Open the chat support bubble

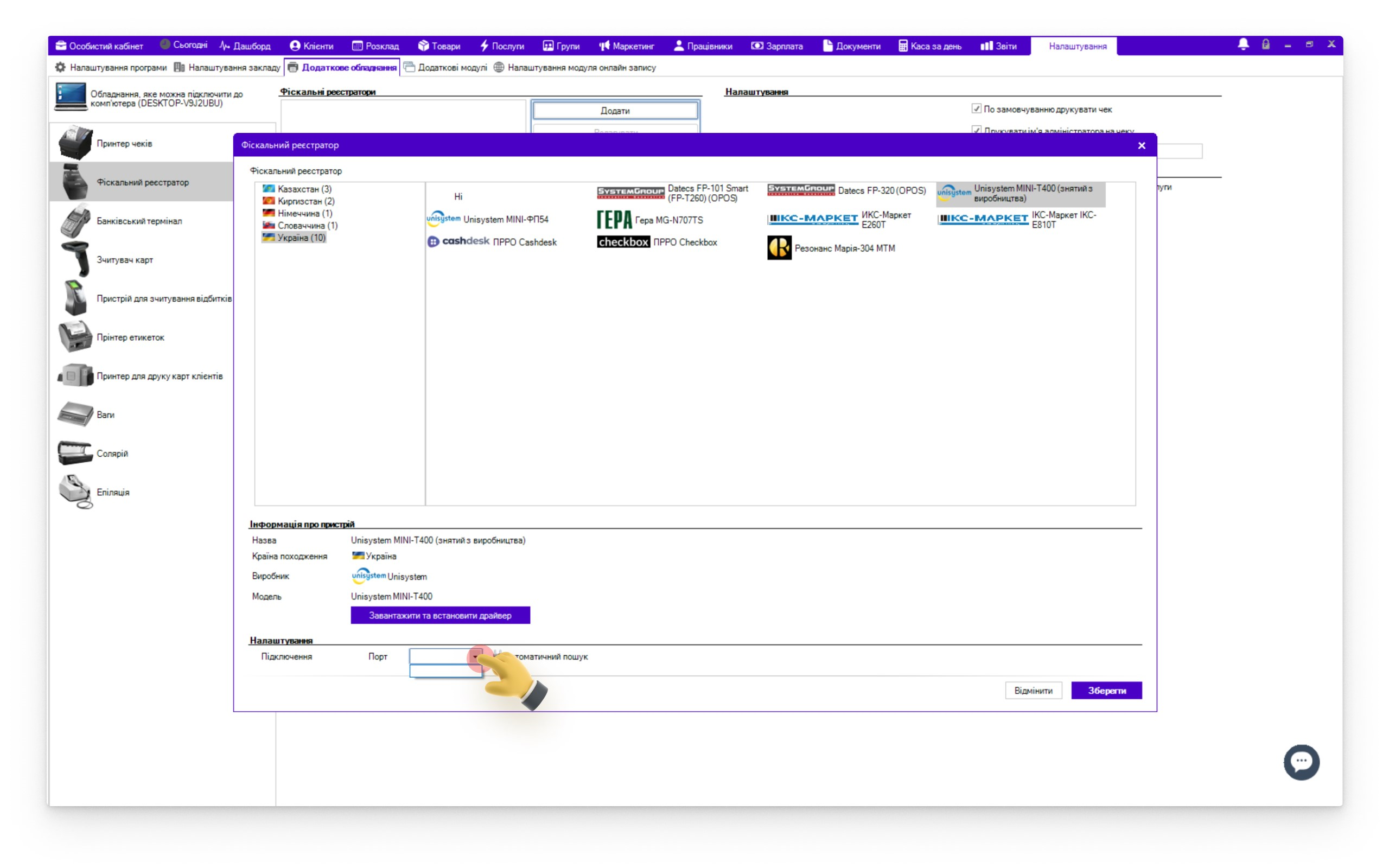pos(1301,762)
